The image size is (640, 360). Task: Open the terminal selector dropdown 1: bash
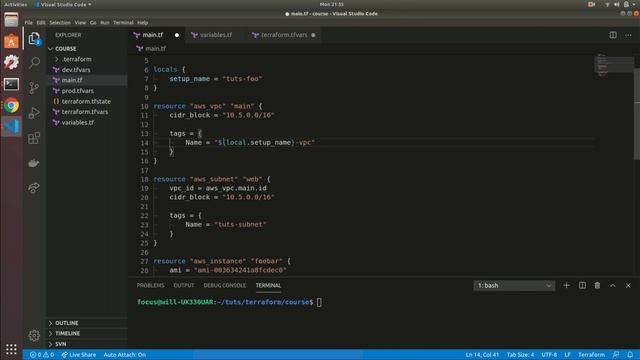pyautogui.click(x=514, y=285)
